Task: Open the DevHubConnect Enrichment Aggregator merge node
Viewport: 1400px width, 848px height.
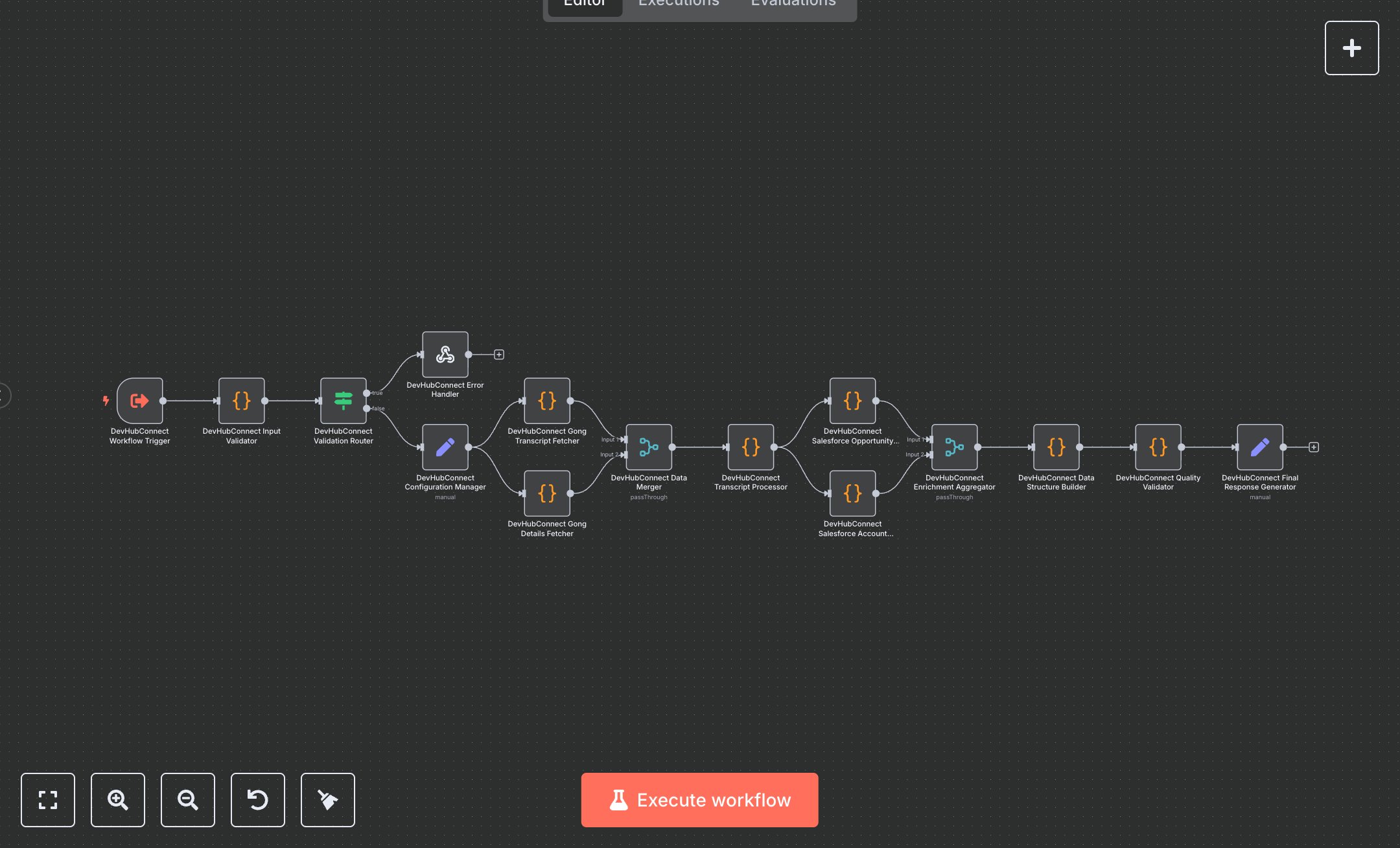Action: (x=954, y=447)
